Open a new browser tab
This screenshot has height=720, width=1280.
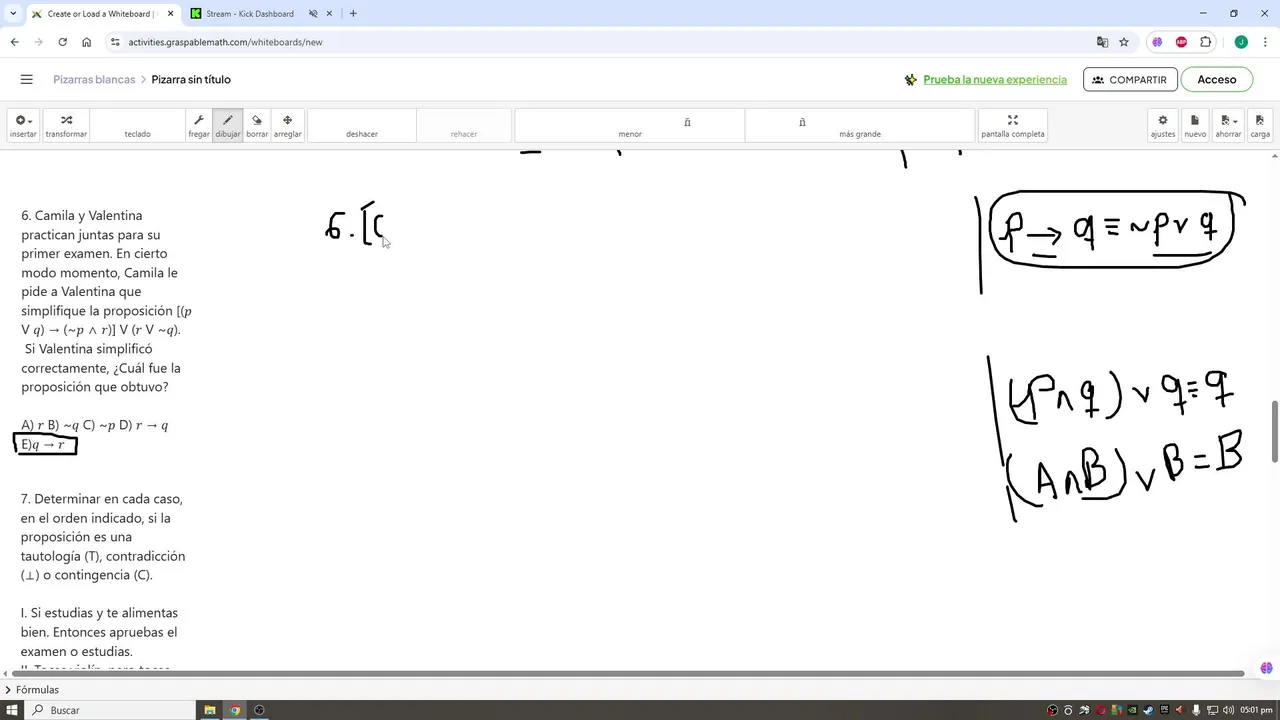tap(353, 14)
